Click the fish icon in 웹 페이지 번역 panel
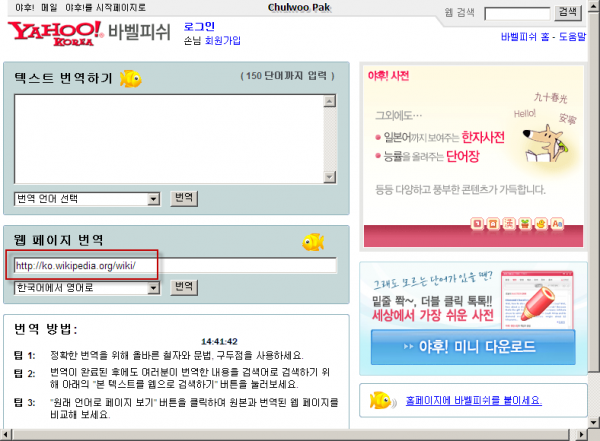This screenshot has height=441, width=600. coord(313,242)
